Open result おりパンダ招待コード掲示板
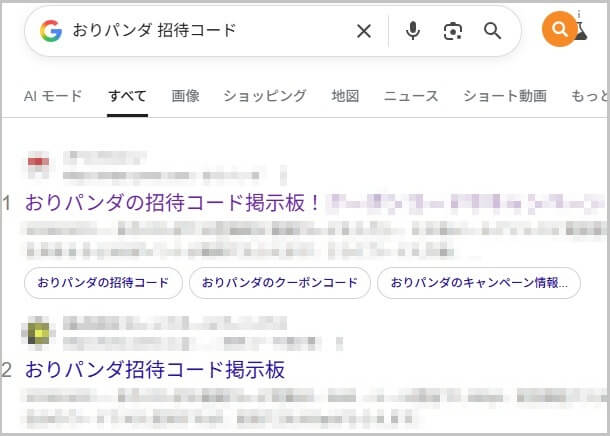 pyautogui.click(x=155, y=369)
